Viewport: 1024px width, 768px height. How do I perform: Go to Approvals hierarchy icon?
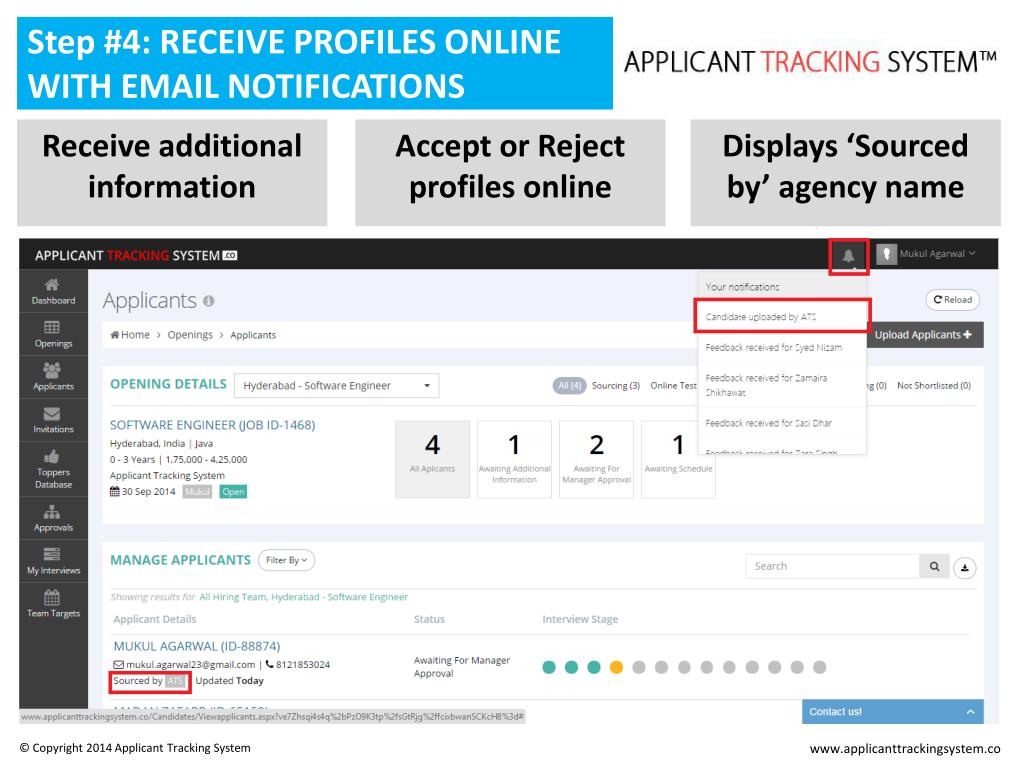(52, 512)
